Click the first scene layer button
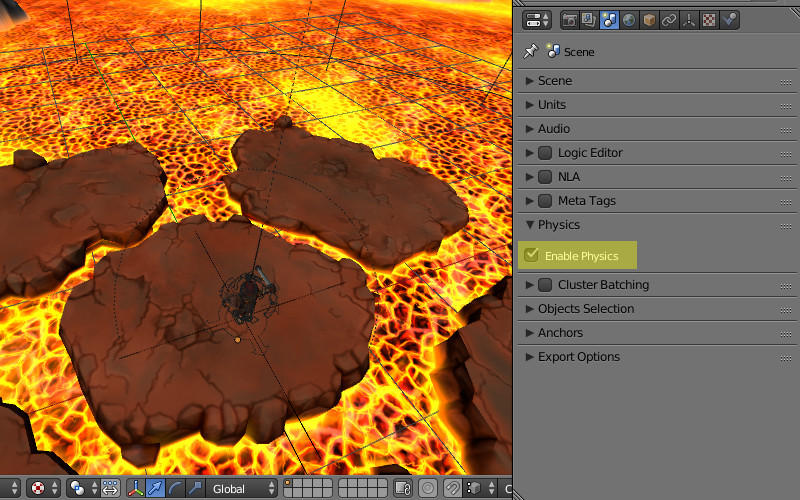 click(289, 484)
